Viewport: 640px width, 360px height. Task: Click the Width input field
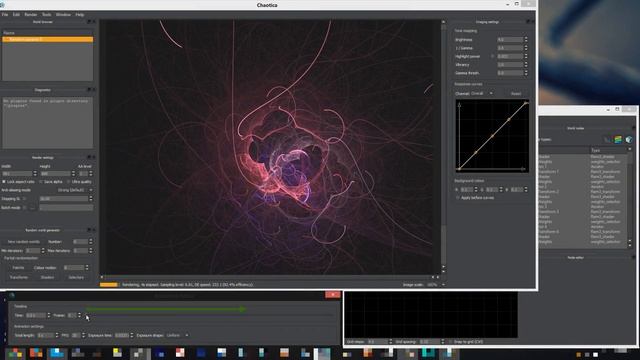[17, 174]
